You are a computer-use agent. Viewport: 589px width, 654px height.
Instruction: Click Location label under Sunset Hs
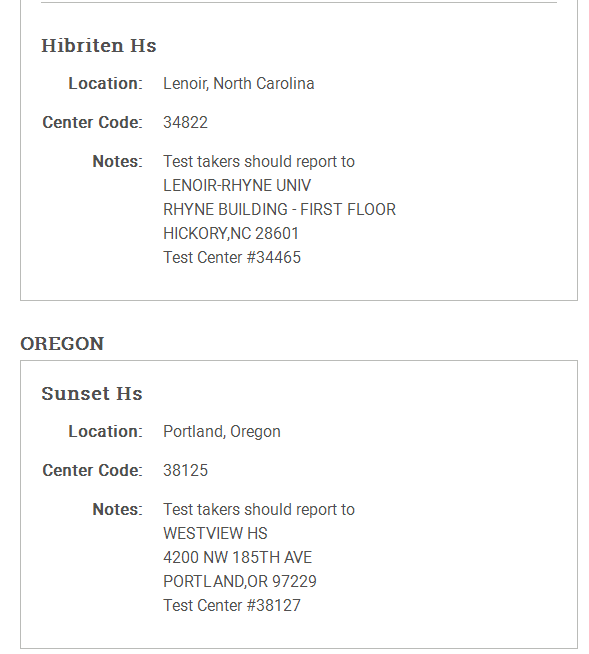point(106,431)
